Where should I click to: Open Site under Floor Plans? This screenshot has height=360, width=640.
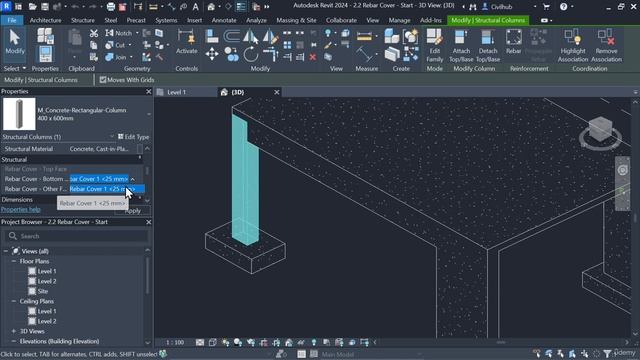43,291
